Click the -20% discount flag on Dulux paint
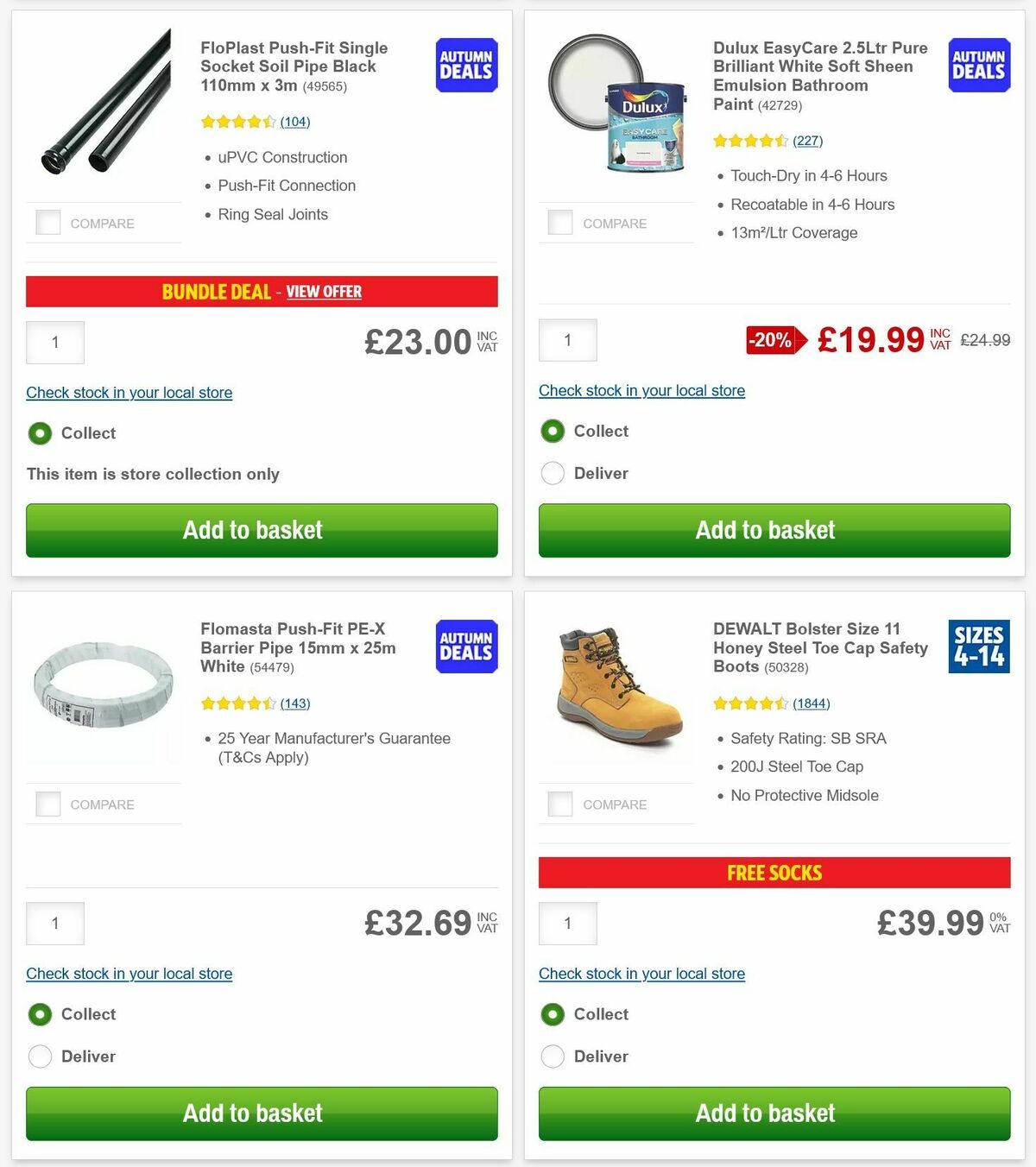This screenshot has height=1167, width=1036. point(771,340)
